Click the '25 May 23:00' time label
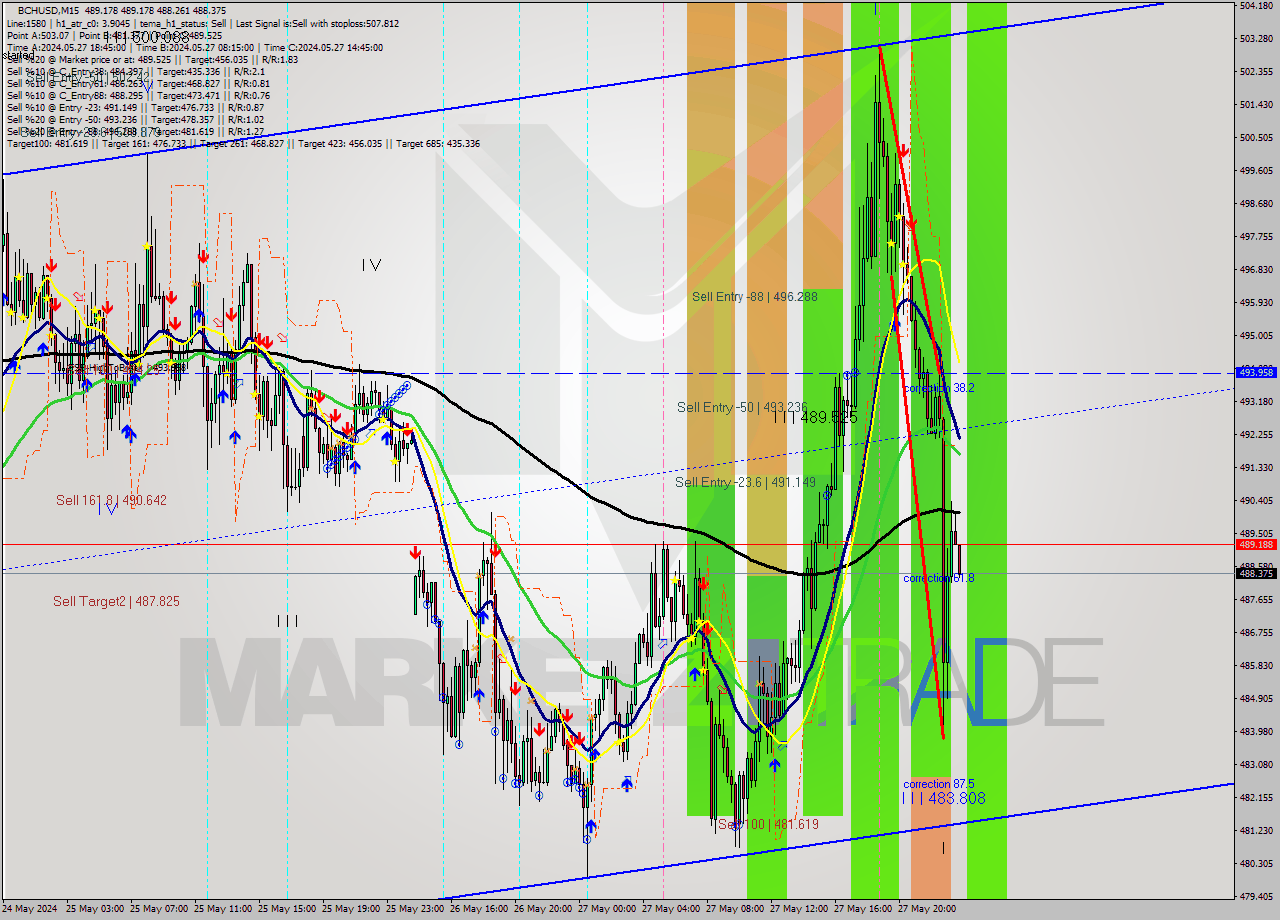 (x=415, y=909)
